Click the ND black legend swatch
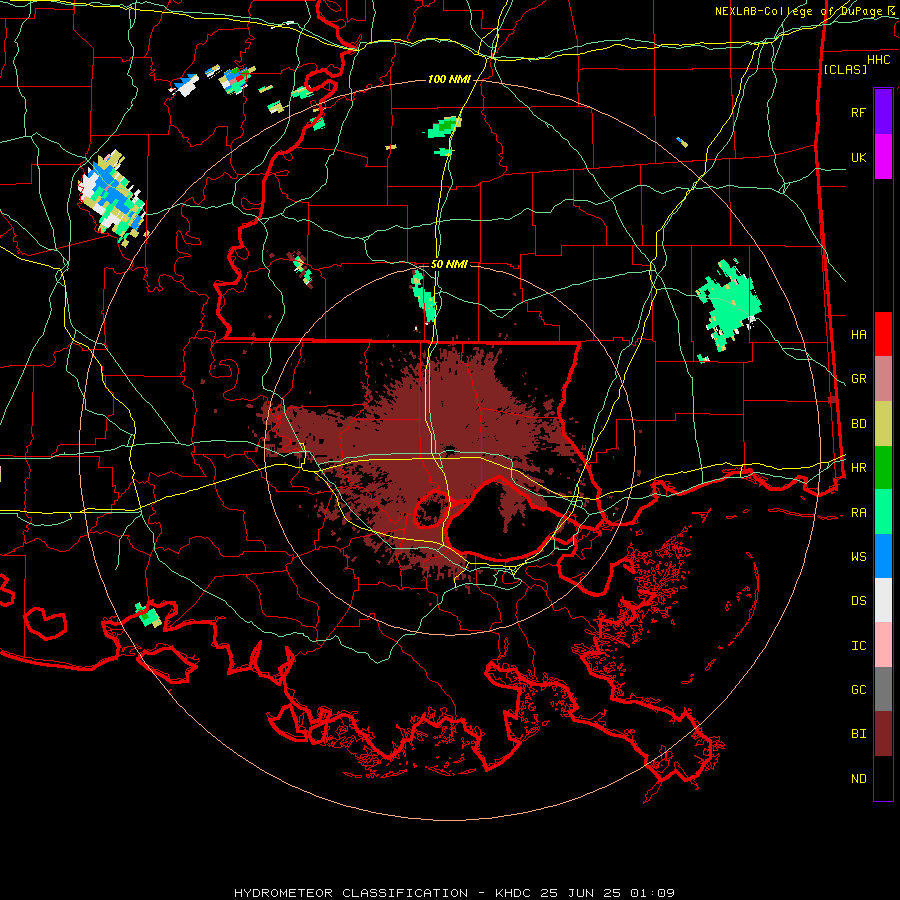 click(x=883, y=778)
